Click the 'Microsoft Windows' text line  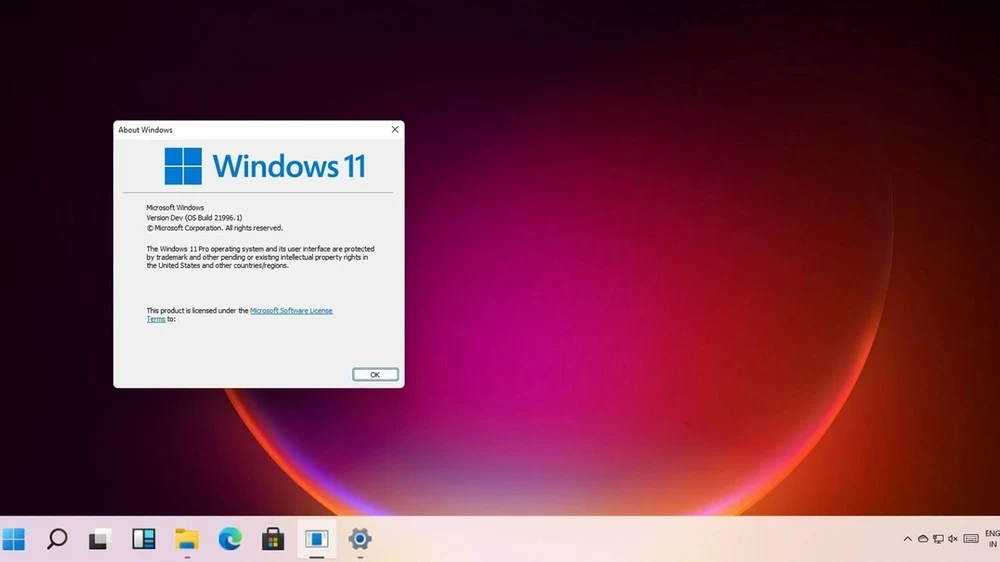[175, 207]
